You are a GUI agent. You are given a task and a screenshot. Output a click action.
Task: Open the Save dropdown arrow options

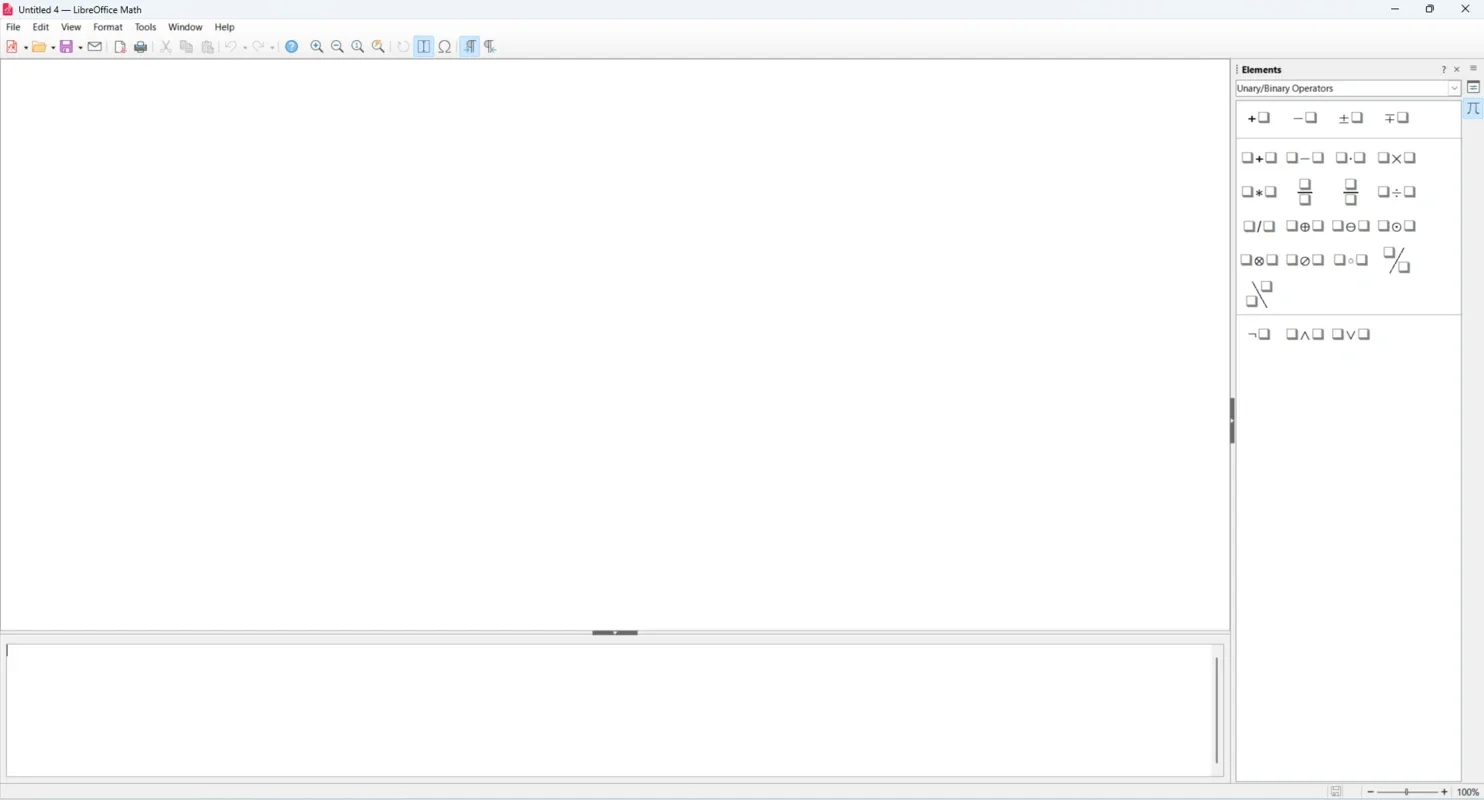78,47
